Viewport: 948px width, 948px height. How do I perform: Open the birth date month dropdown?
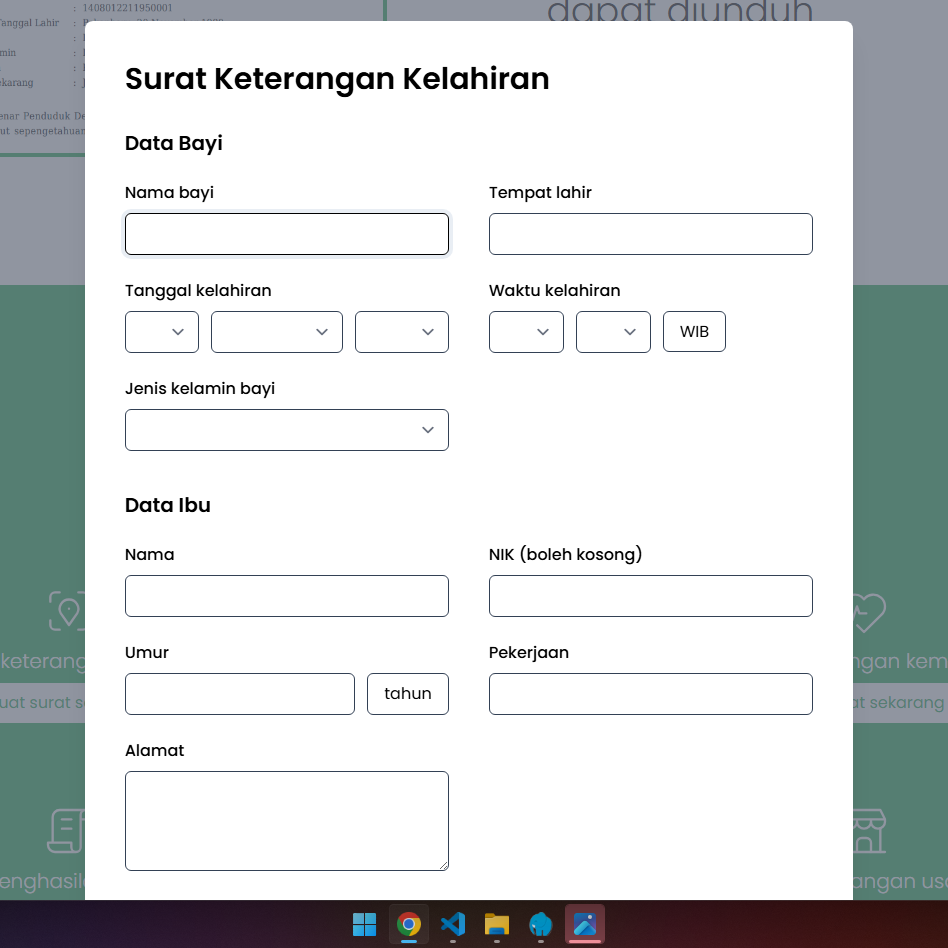(x=277, y=332)
